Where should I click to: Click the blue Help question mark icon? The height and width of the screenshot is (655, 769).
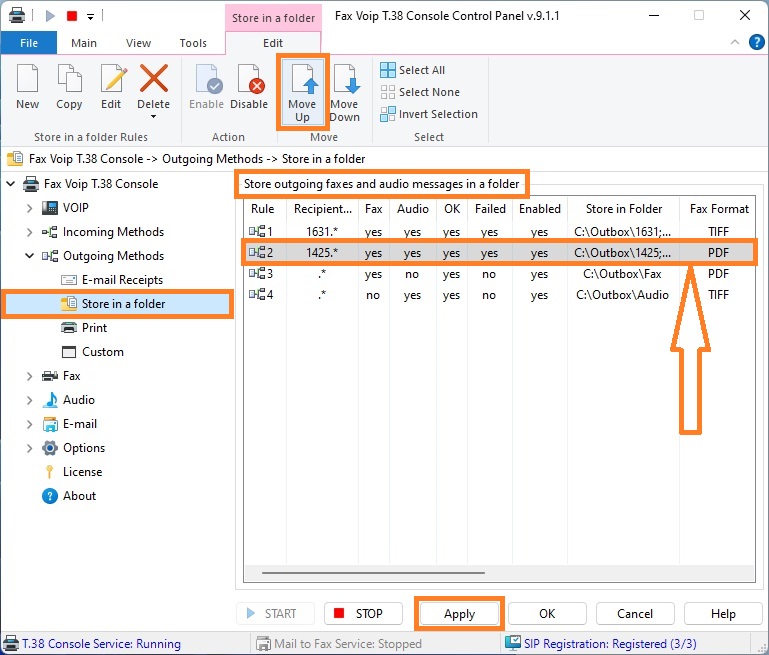coord(756,42)
